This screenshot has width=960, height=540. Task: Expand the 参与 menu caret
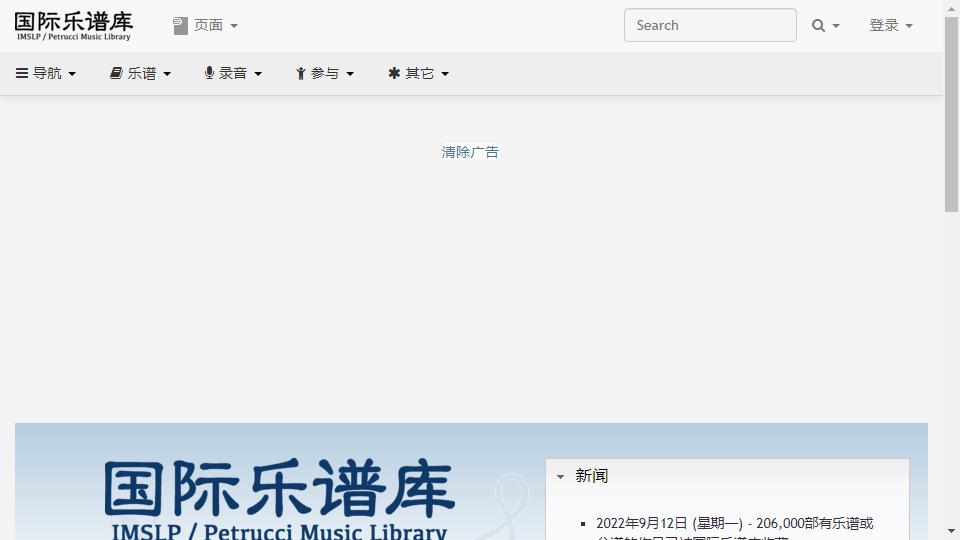350,74
